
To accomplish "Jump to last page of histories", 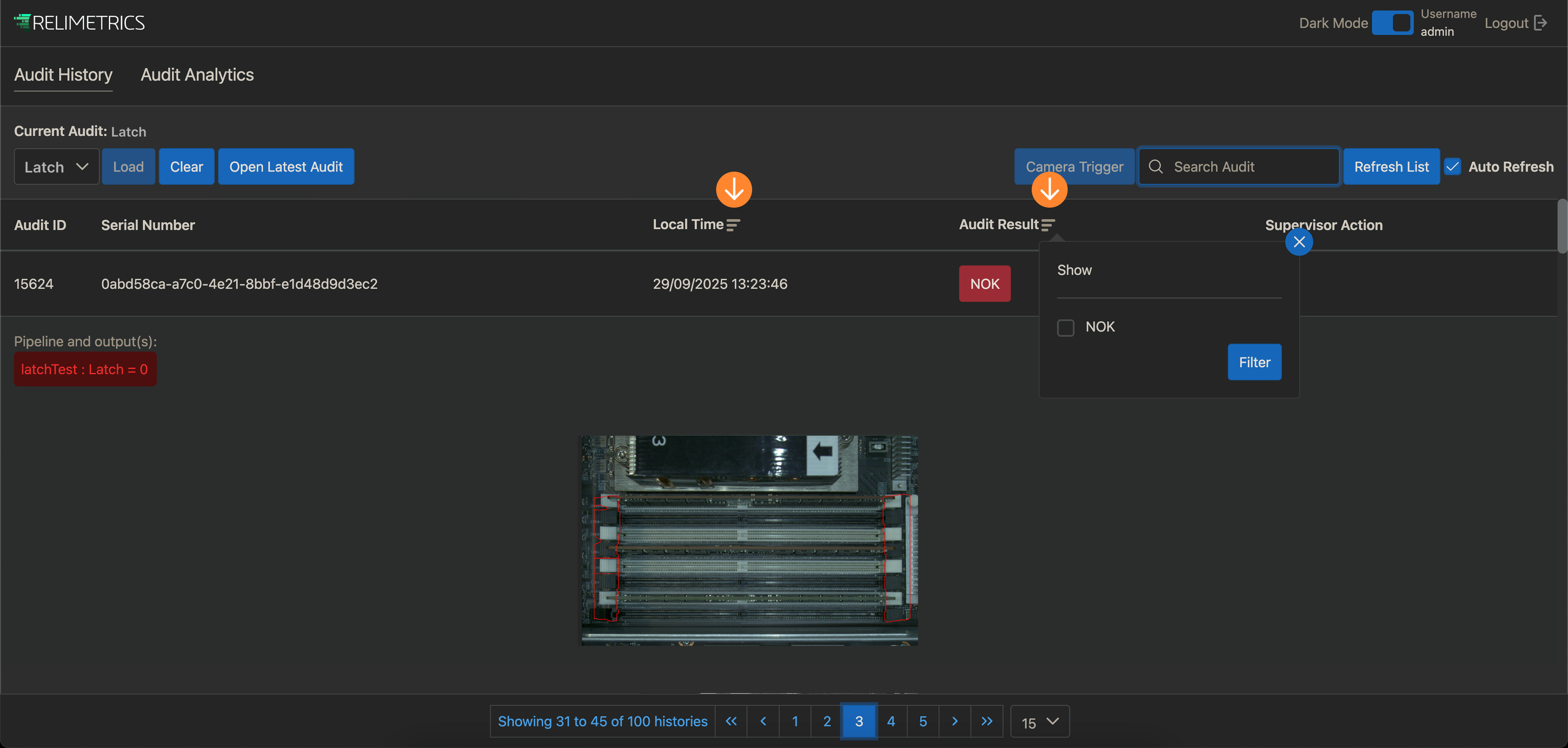I will (987, 721).
